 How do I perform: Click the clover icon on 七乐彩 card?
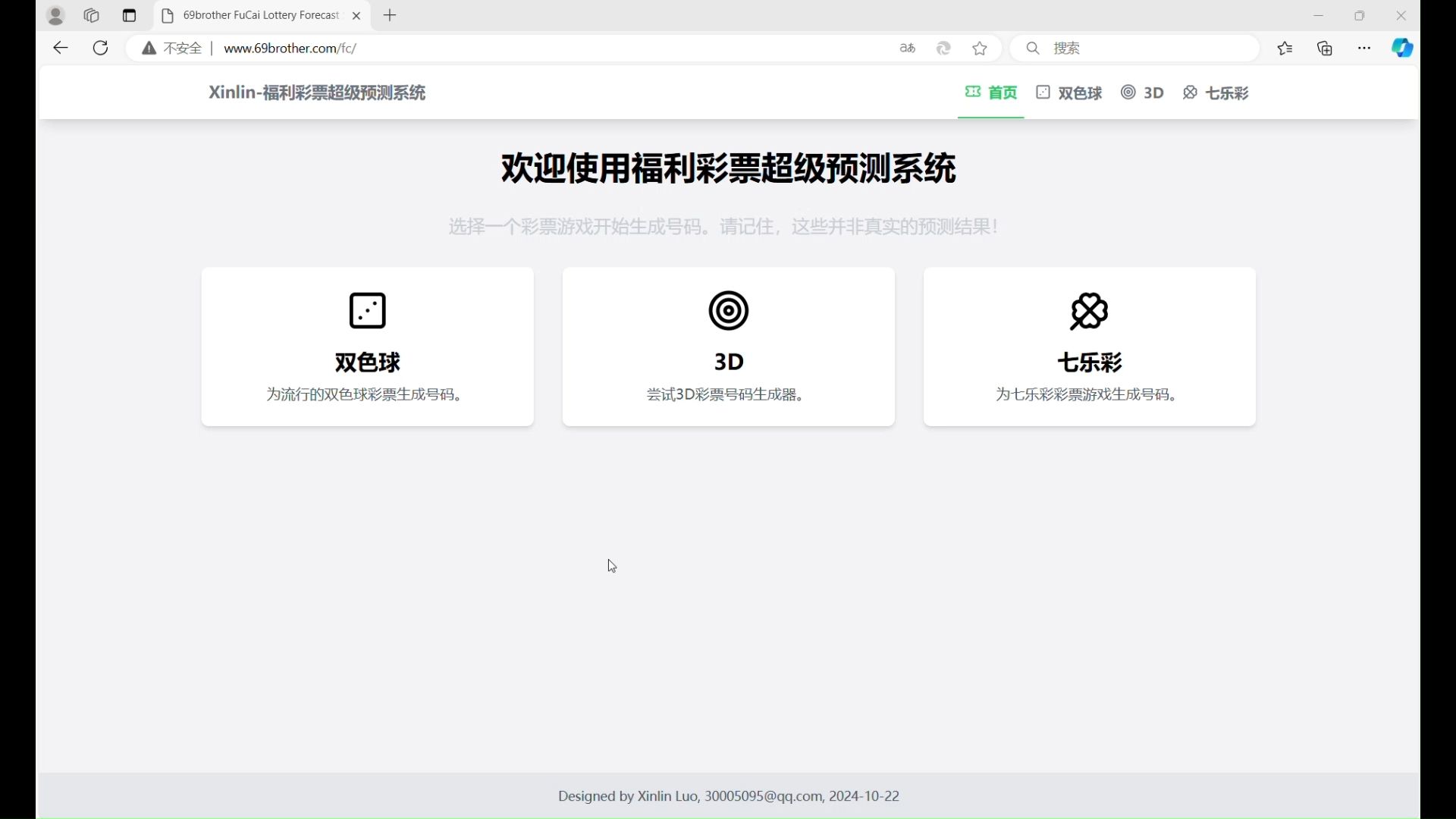click(1090, 311)
